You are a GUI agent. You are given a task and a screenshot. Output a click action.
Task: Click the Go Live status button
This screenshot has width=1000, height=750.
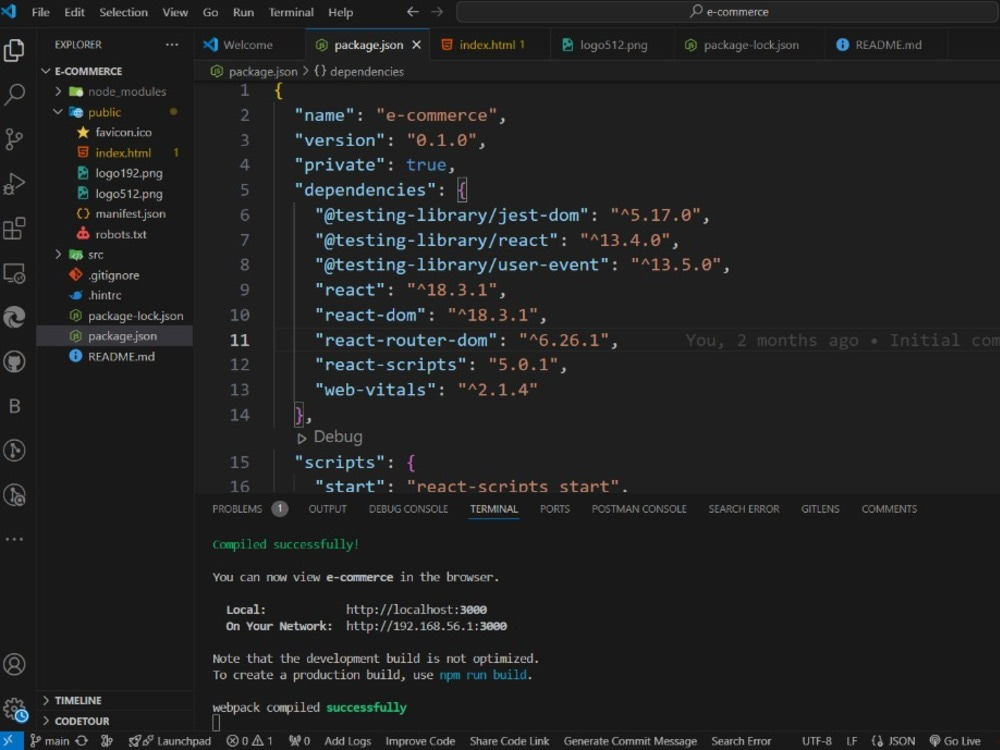(x=955, y=741)
